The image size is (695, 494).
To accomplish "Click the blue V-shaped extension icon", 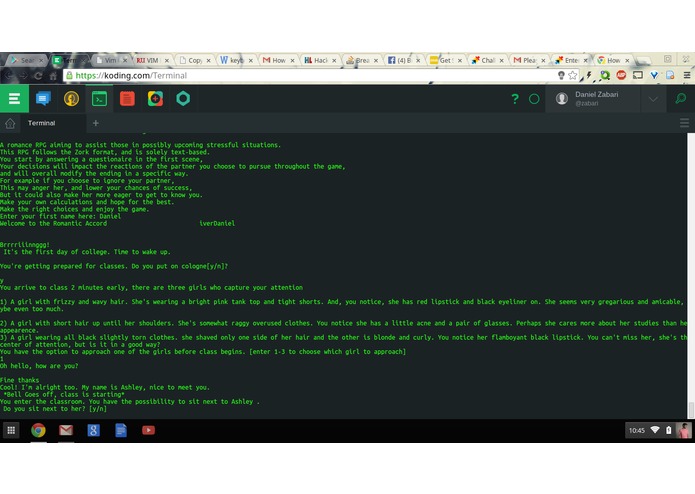I will (x=654, y=75).
